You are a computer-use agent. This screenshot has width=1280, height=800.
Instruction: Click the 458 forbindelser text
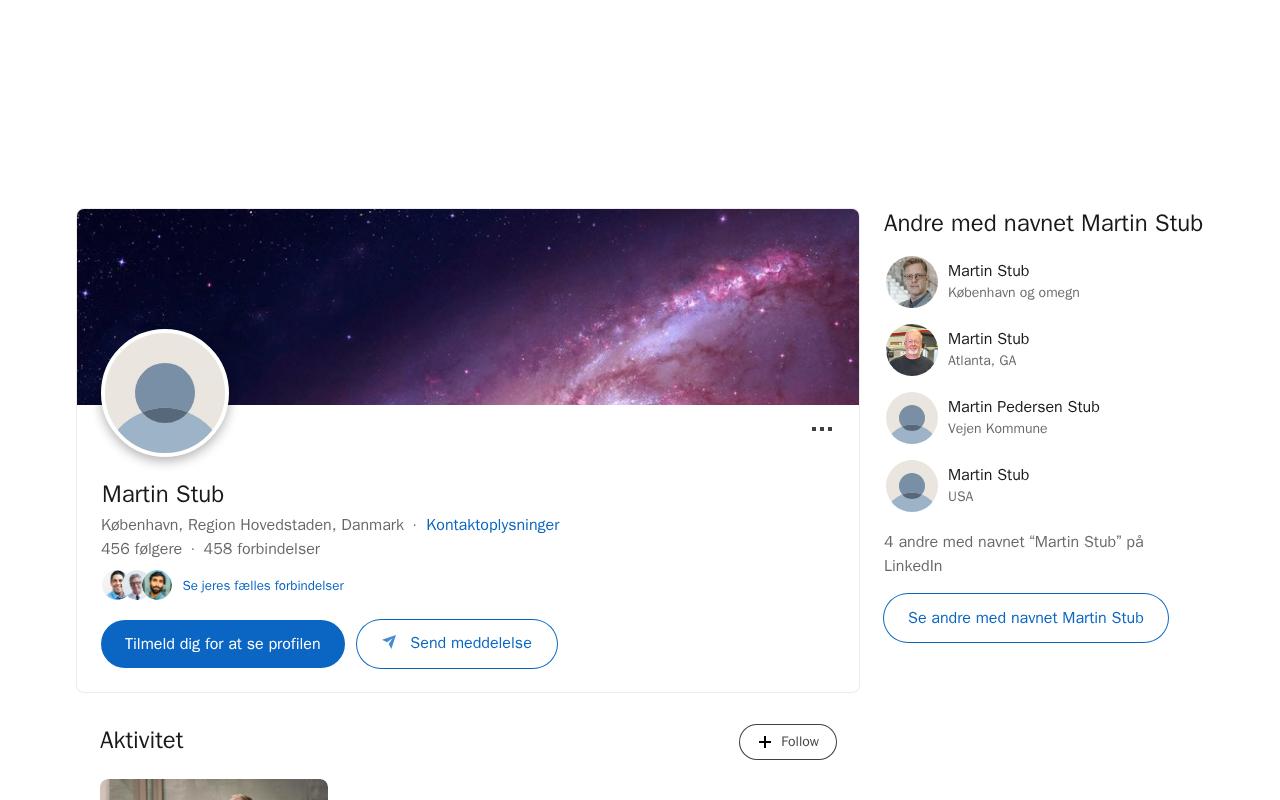262,549
